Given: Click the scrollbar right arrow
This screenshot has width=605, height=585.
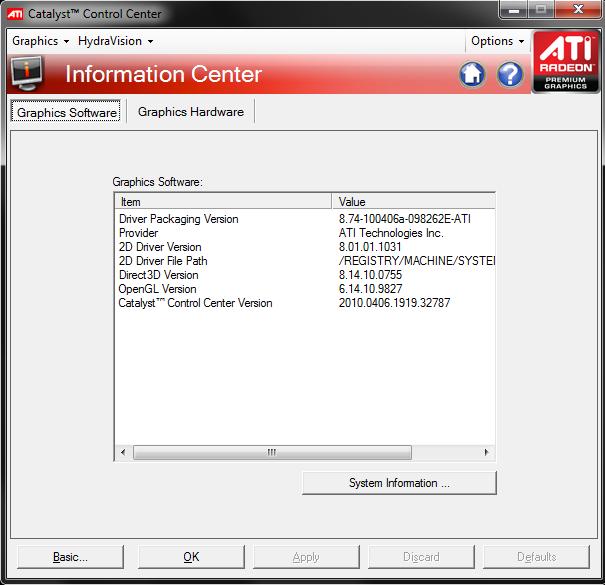Looking at the screenshot, I should point(486,452).
